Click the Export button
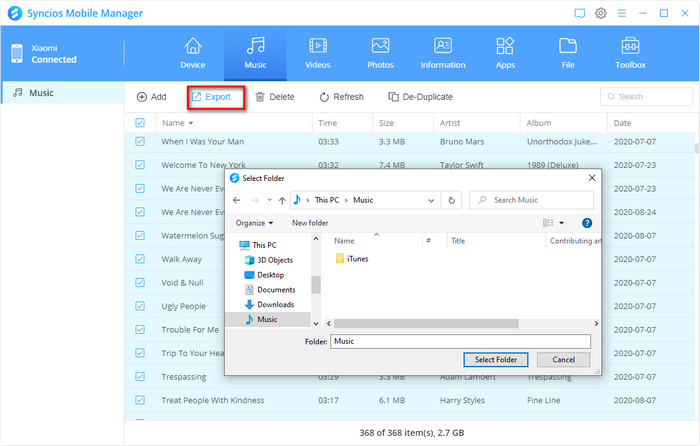The image size is (700, 446). (212, 97)
